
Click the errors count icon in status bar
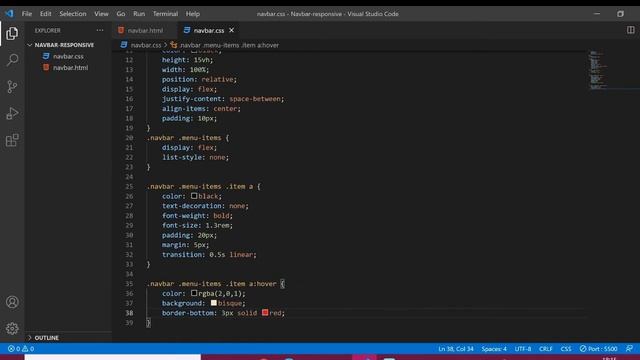tap(11, 349)
